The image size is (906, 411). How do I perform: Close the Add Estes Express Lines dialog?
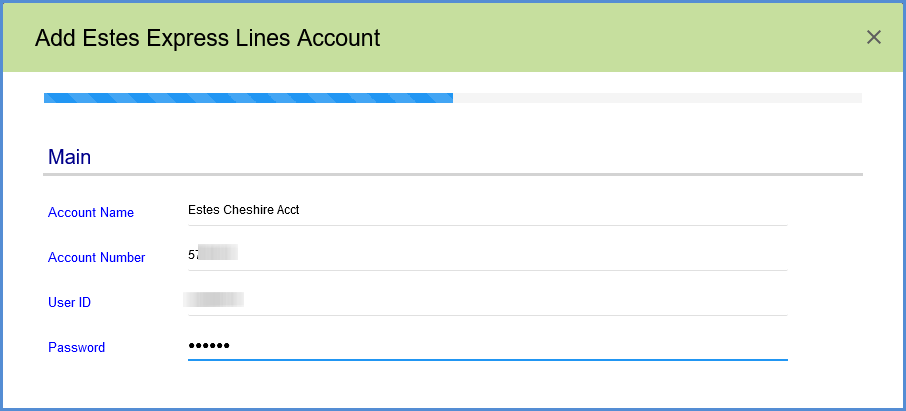tap(873, 38)
